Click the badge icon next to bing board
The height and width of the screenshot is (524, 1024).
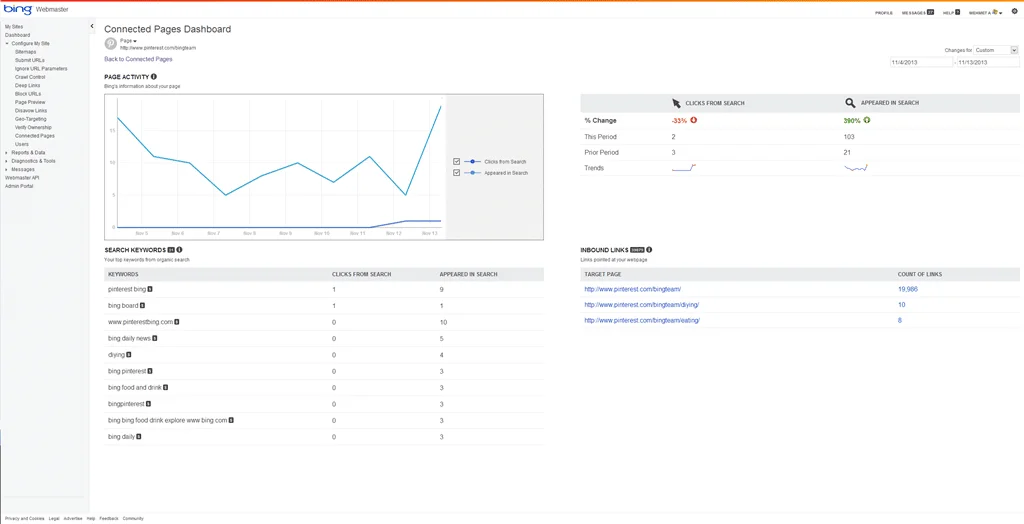(142, 305)
